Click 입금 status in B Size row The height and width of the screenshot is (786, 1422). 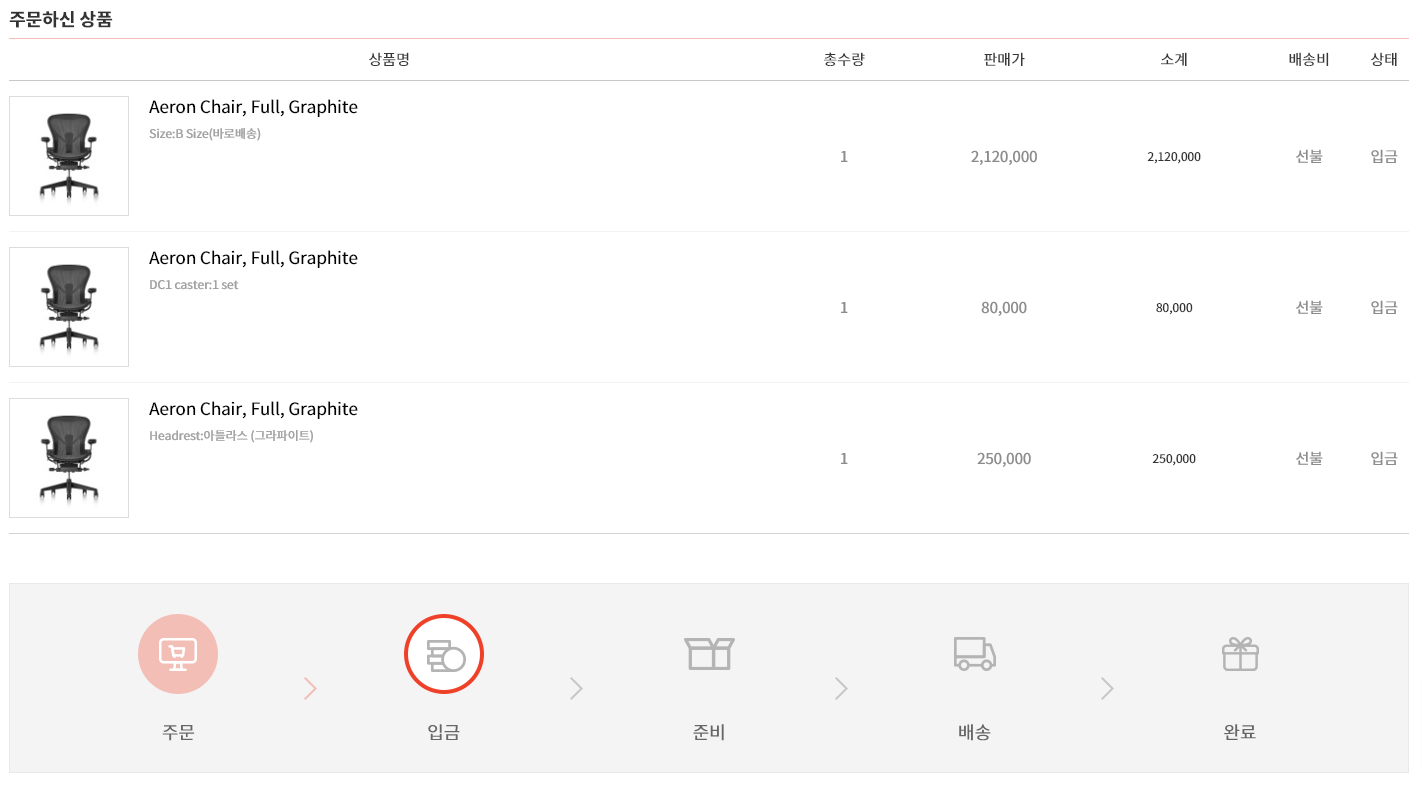coord(1384,157)
